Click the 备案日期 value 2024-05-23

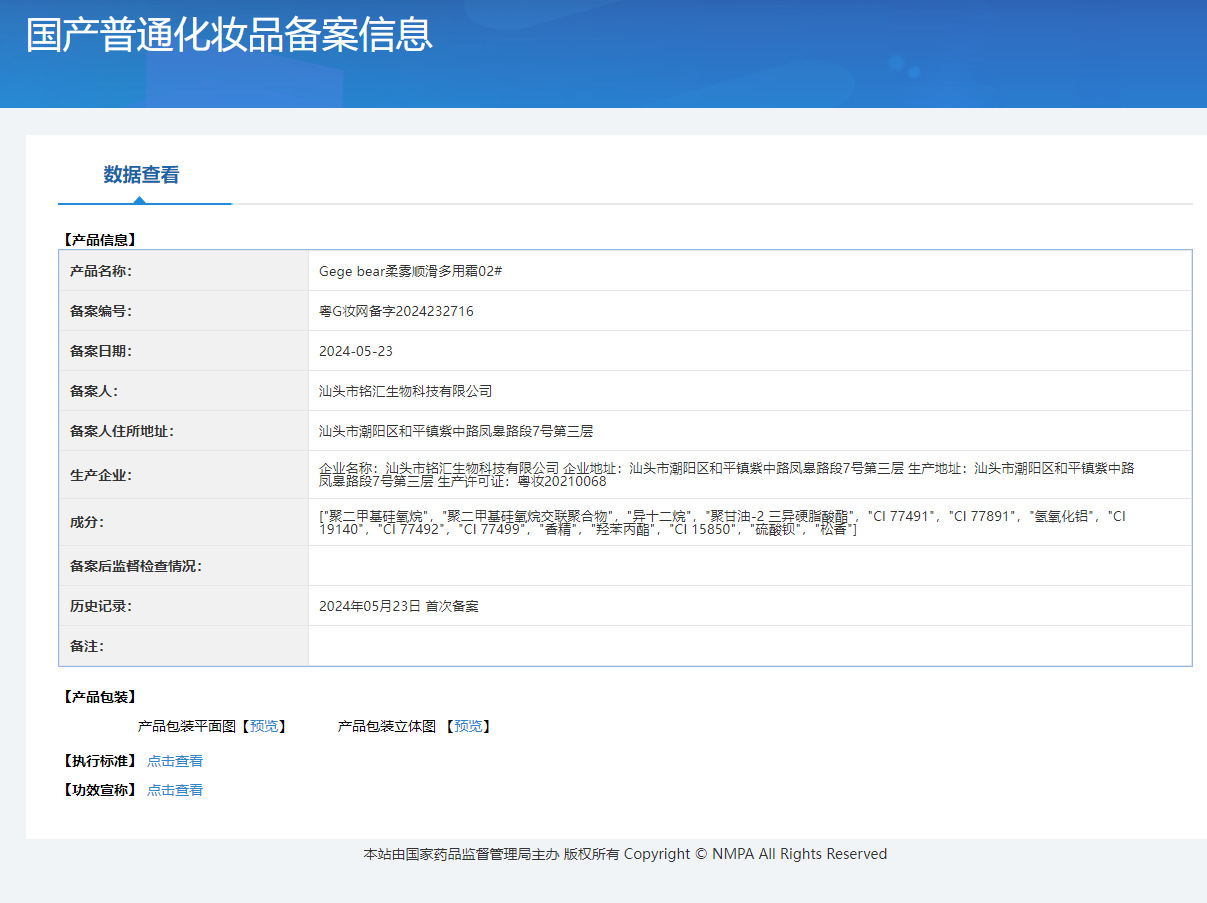pyautogui.click(x=355, y=351)
